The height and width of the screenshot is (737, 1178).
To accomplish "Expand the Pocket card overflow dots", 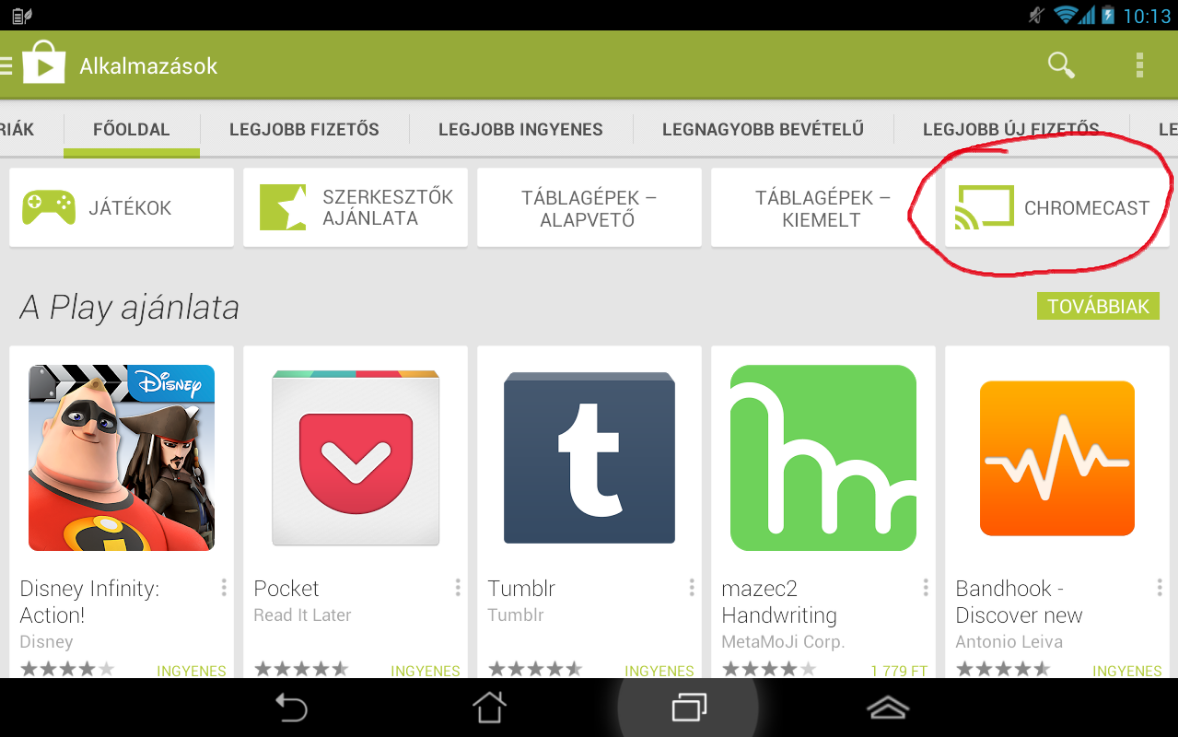I will point(458,587).
